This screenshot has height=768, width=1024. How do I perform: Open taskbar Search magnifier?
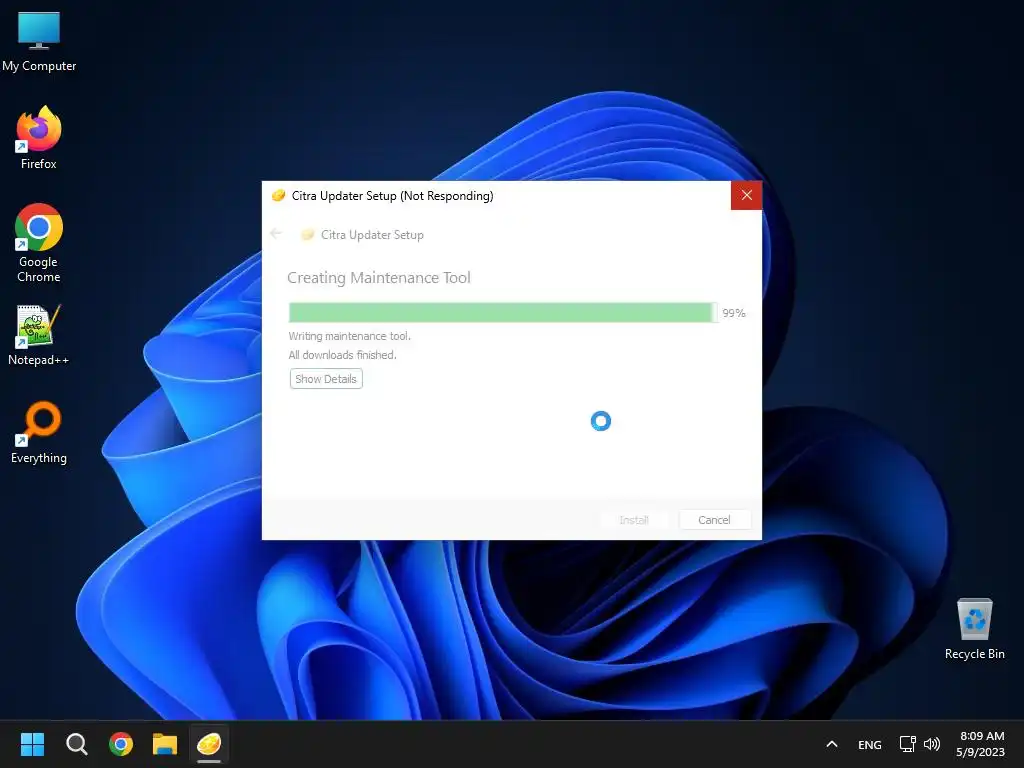click(76, 744)
